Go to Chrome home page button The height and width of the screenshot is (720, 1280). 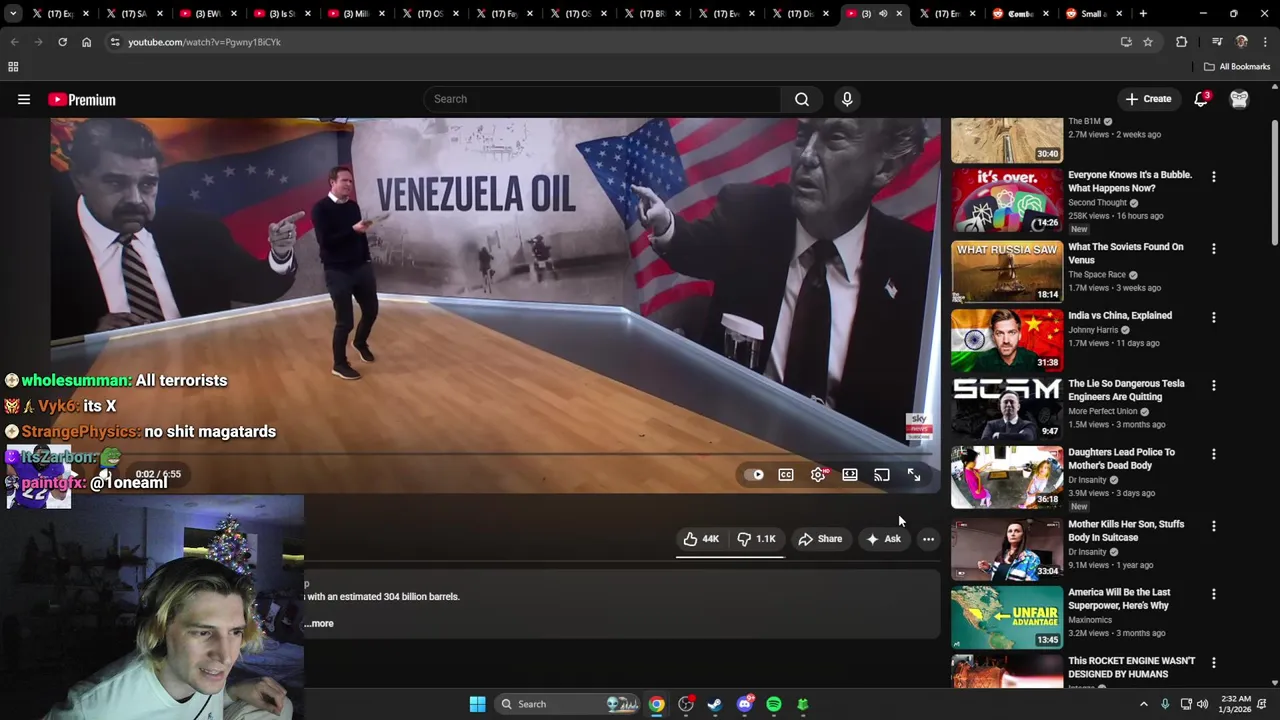point(86,42)
